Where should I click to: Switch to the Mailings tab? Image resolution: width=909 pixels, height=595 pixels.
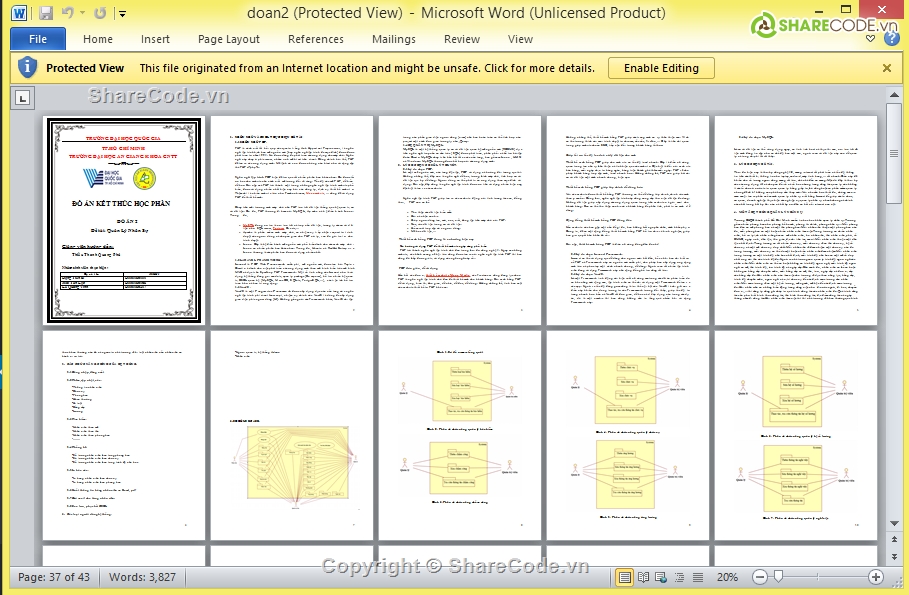[x=394, y=39]
